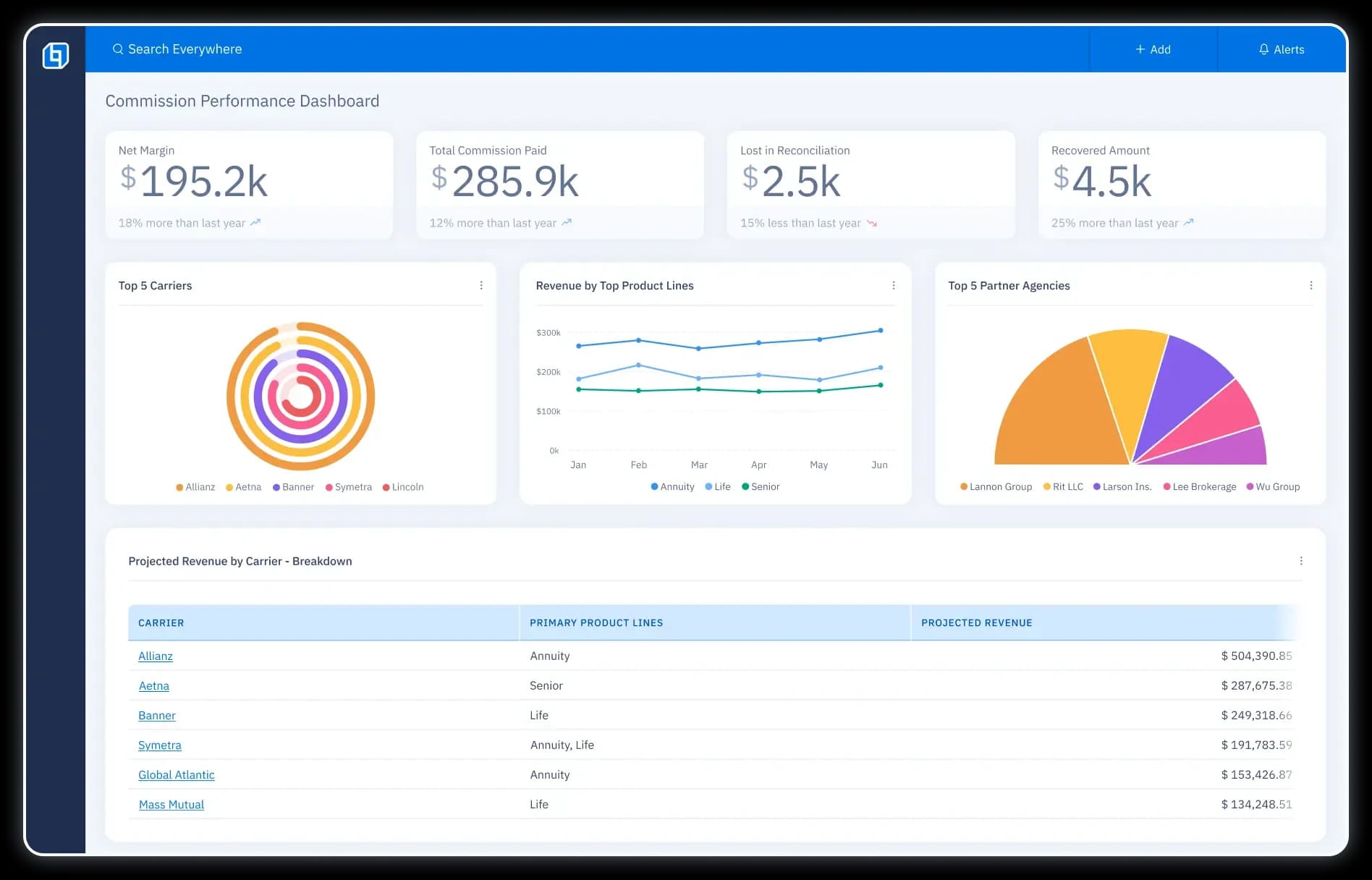
Task: Toggle the Annuity series in chart legend
Action: click(672, 487)
